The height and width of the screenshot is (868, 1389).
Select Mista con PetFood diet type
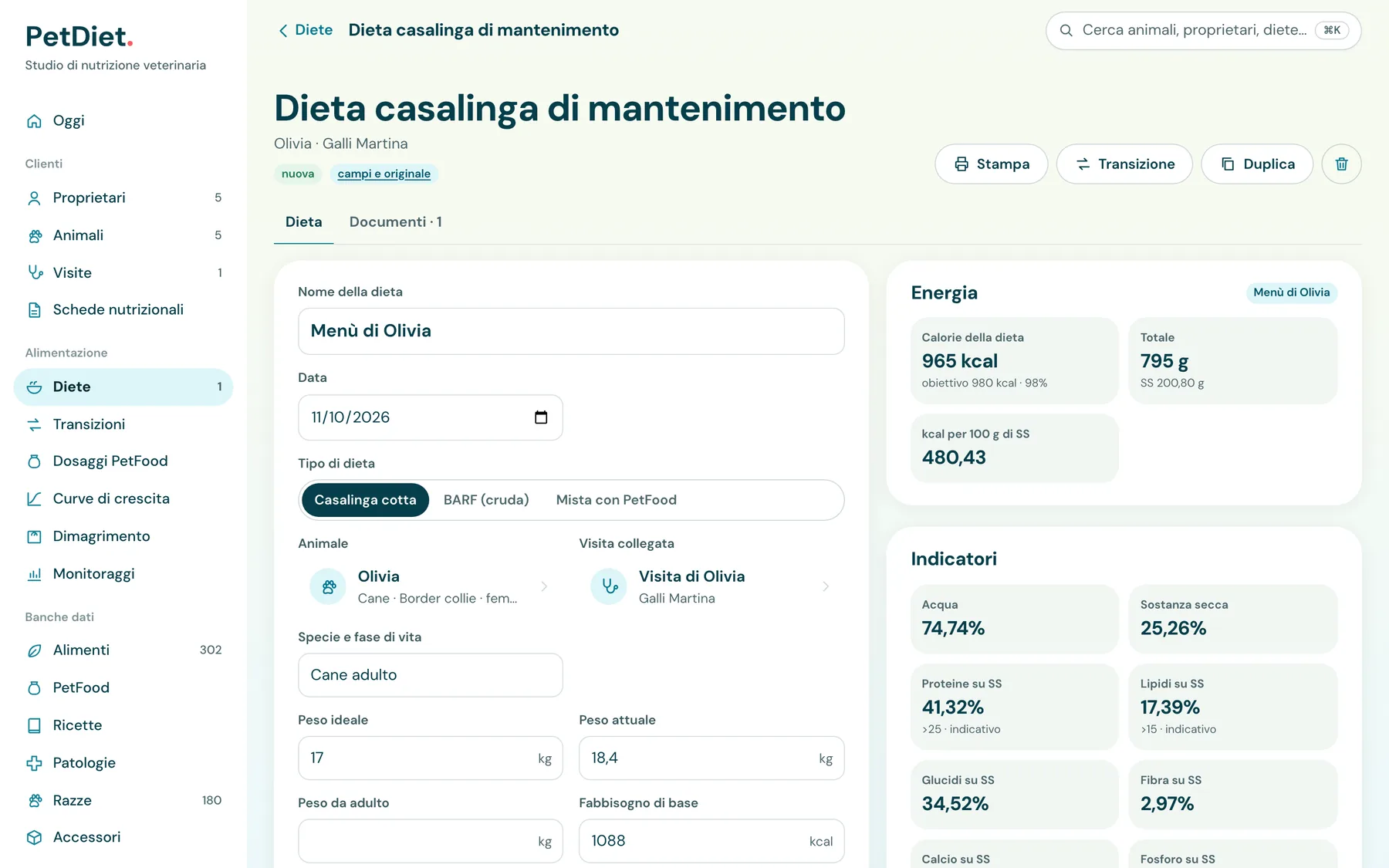[616, 500]
